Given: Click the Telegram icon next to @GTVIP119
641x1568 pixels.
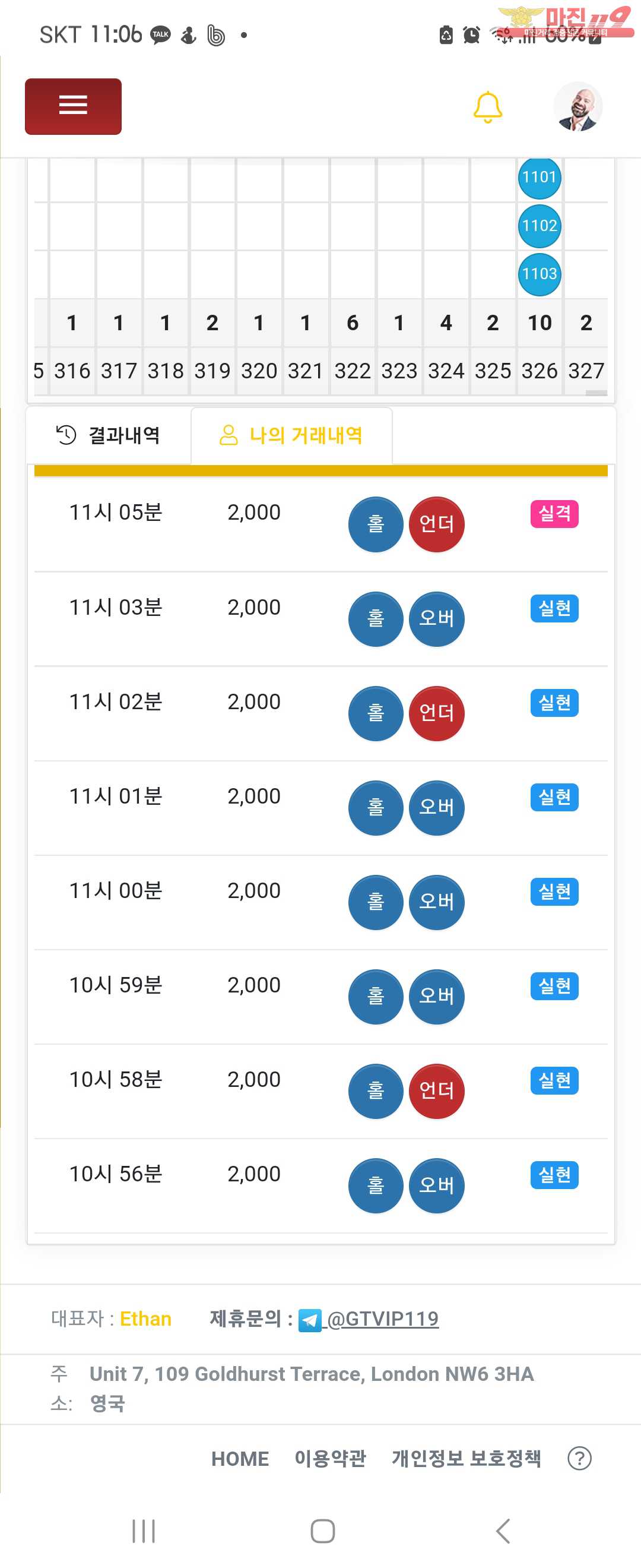Looking at the screenshot, I should tap(310, 1320).
